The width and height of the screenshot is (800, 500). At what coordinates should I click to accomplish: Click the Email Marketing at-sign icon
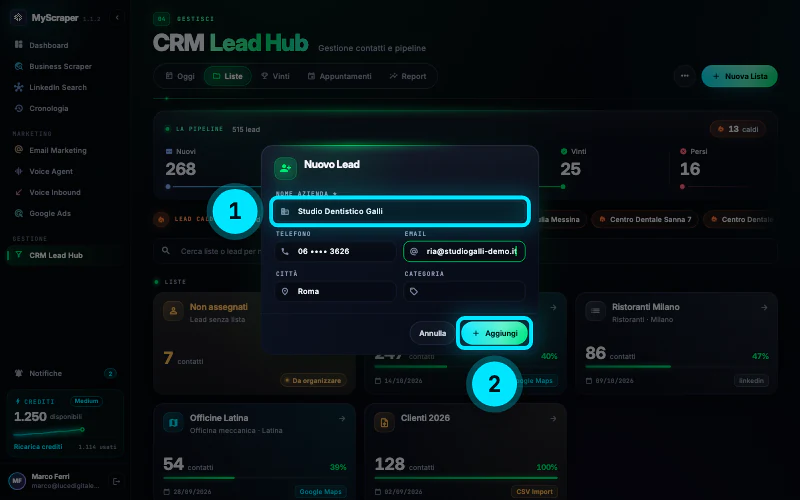19,149
